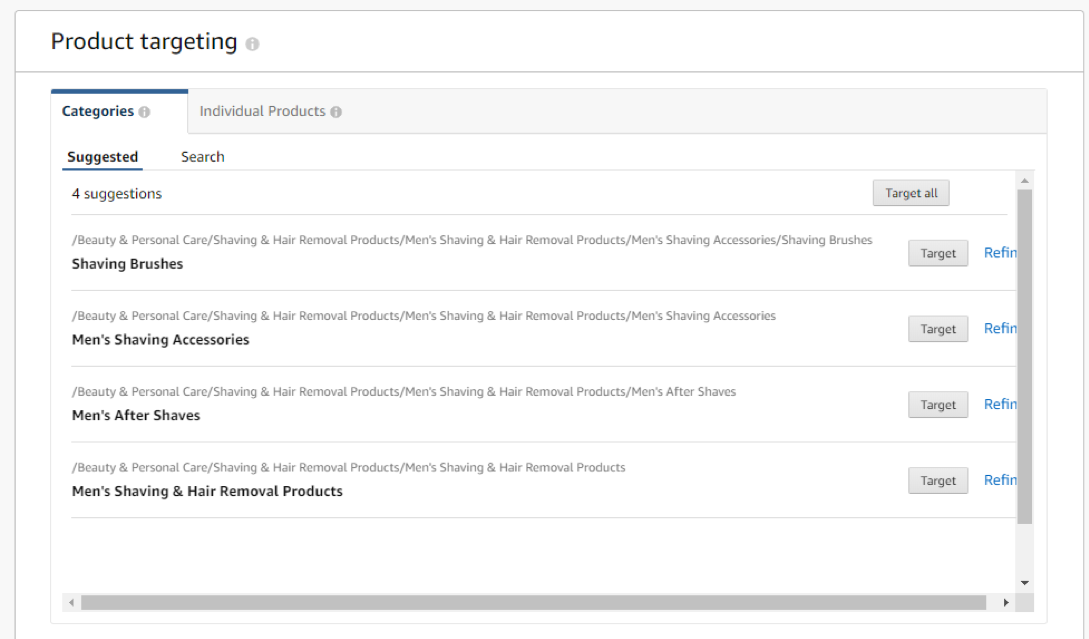Image resolution: width=1089 pixels, height=639 pixels.
Task: Target the Men's After Shaves category
Action: click(938, 405)
